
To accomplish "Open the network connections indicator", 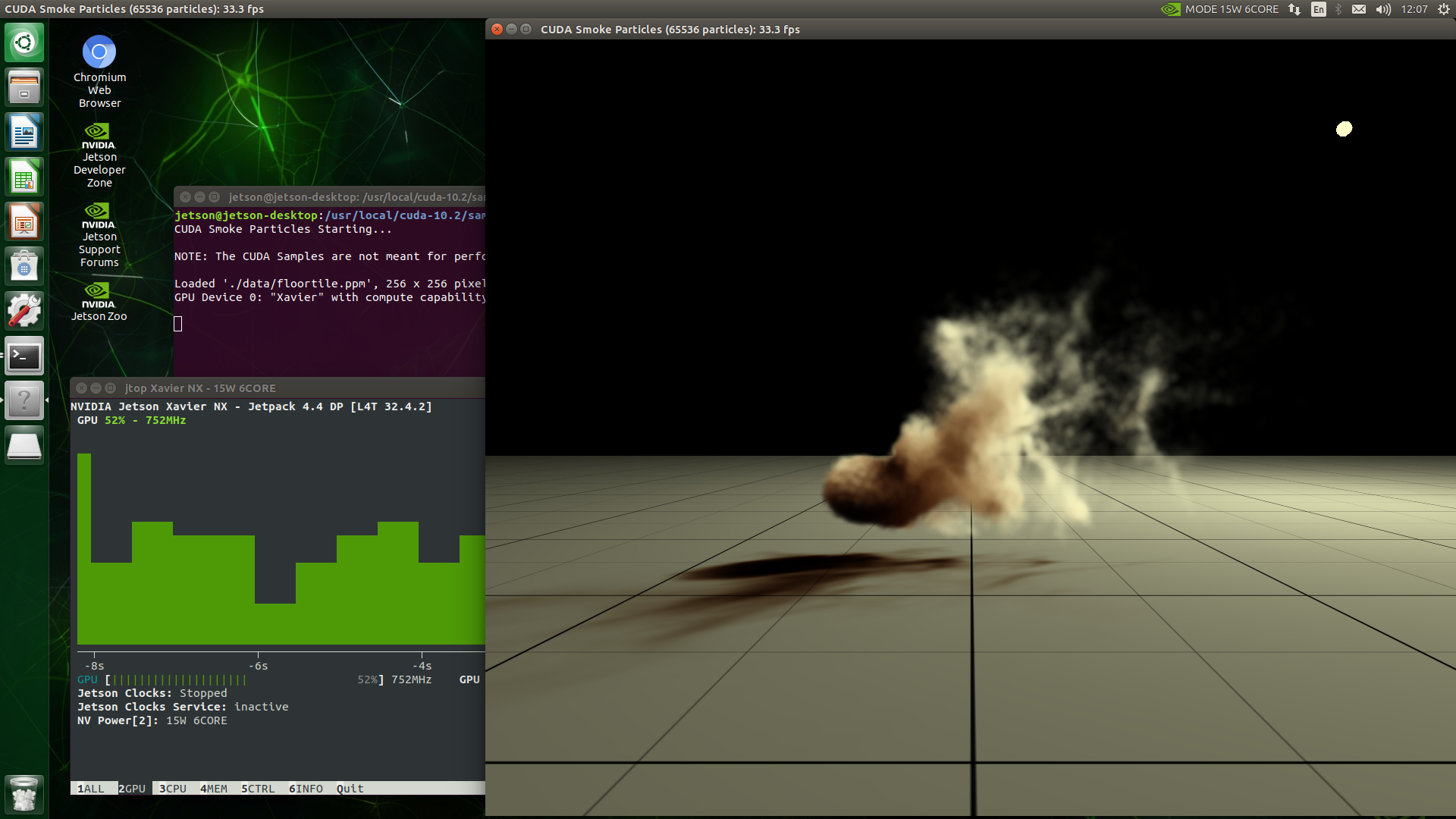I will (x=1294, y=9).
